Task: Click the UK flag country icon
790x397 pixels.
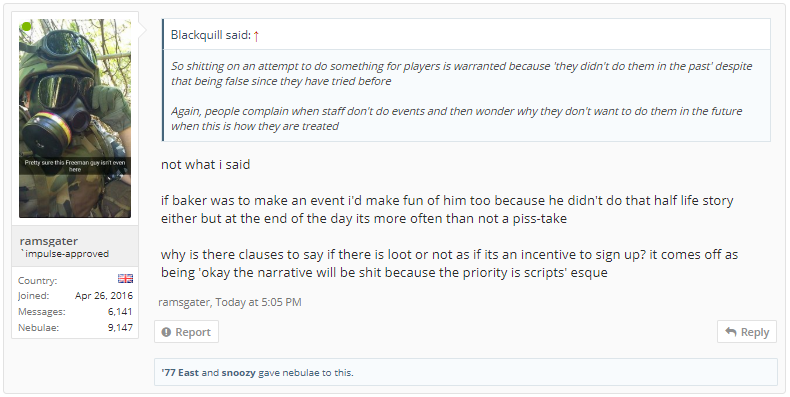Action: 125,279
